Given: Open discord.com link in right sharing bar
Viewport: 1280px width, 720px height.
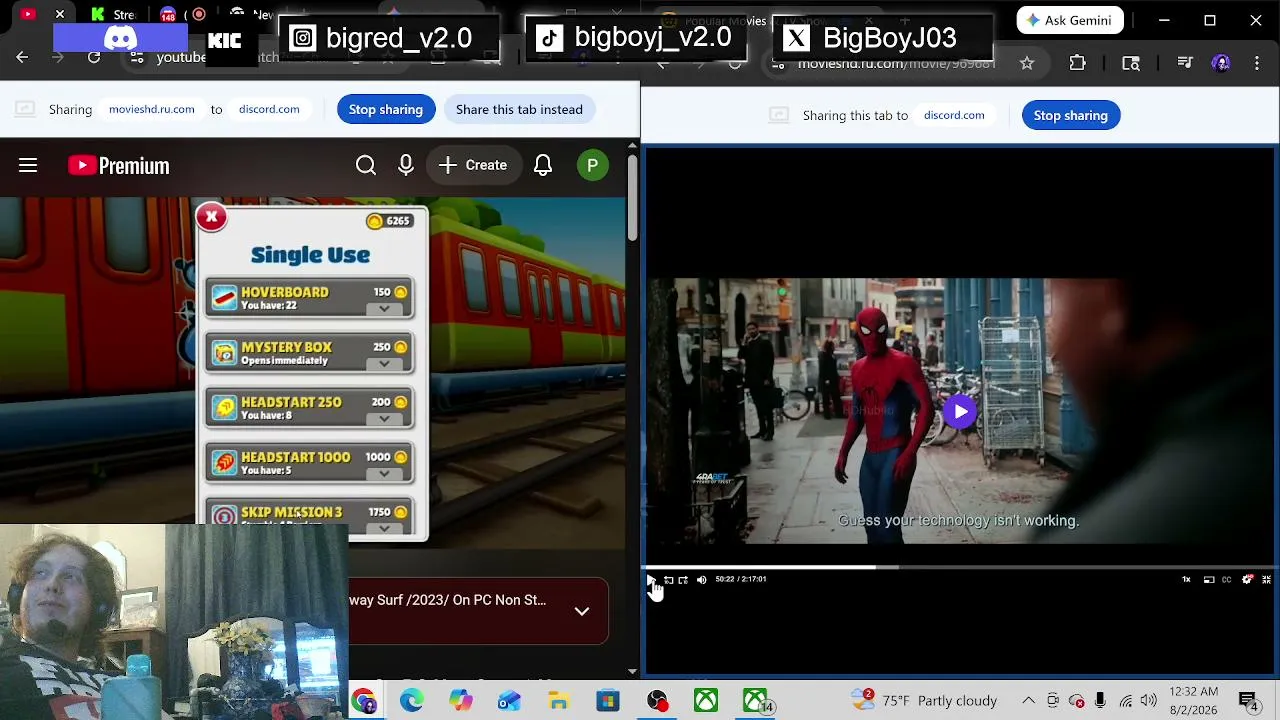Looking at the screenshot, I should [x=954, y=115].
